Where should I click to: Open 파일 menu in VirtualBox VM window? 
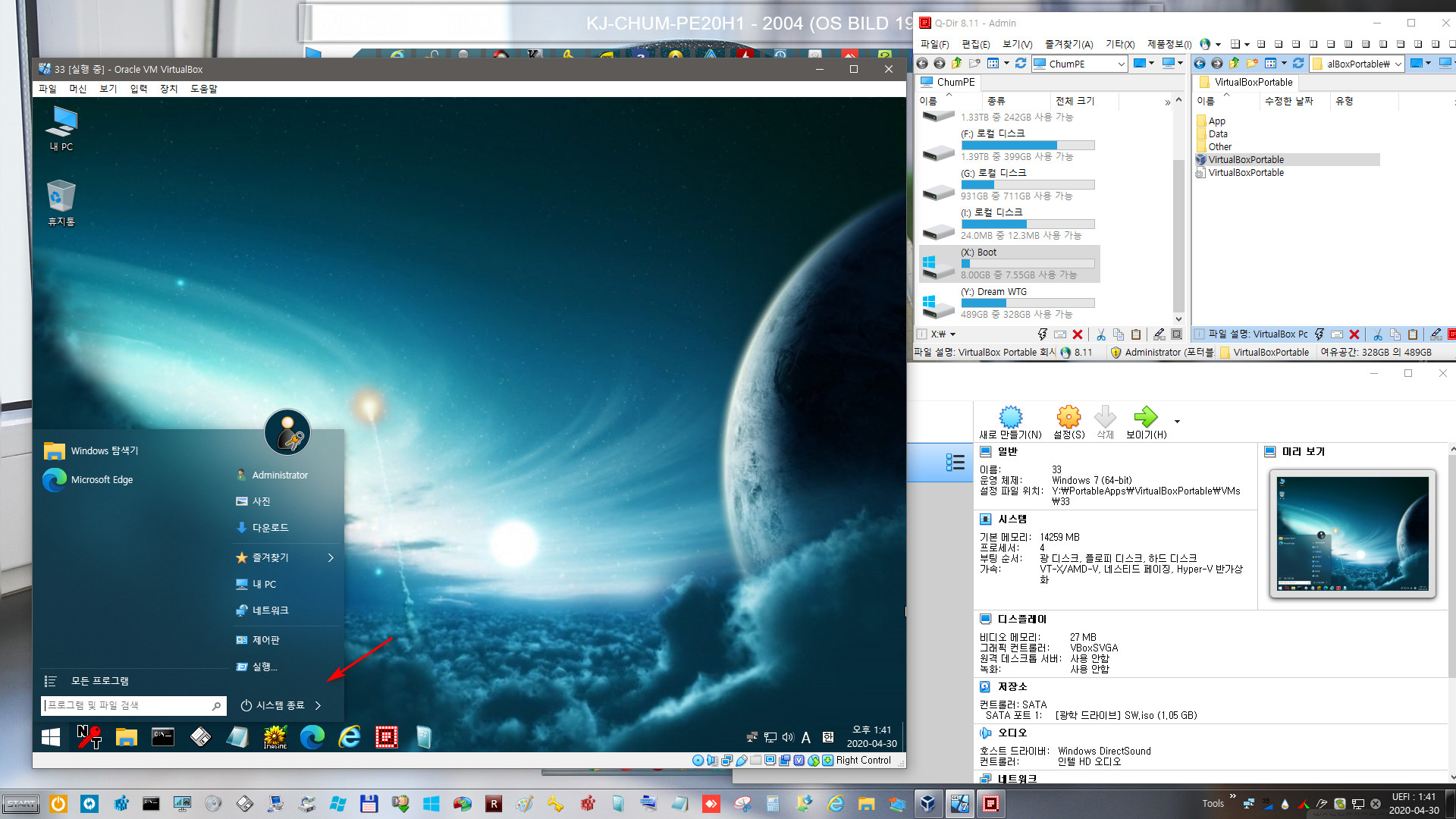coord(48,89)
